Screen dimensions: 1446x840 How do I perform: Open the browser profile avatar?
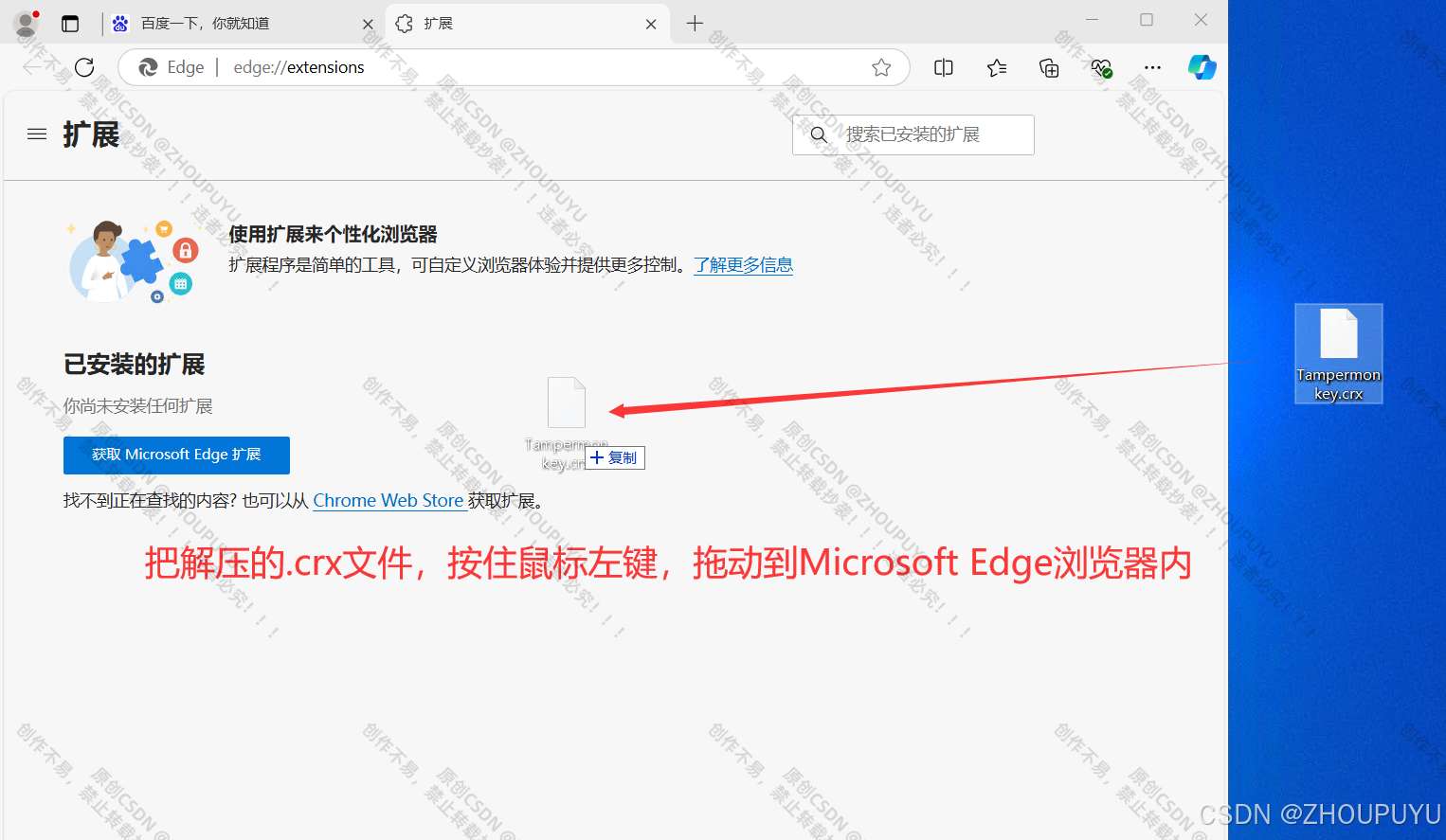pos(26,23)
